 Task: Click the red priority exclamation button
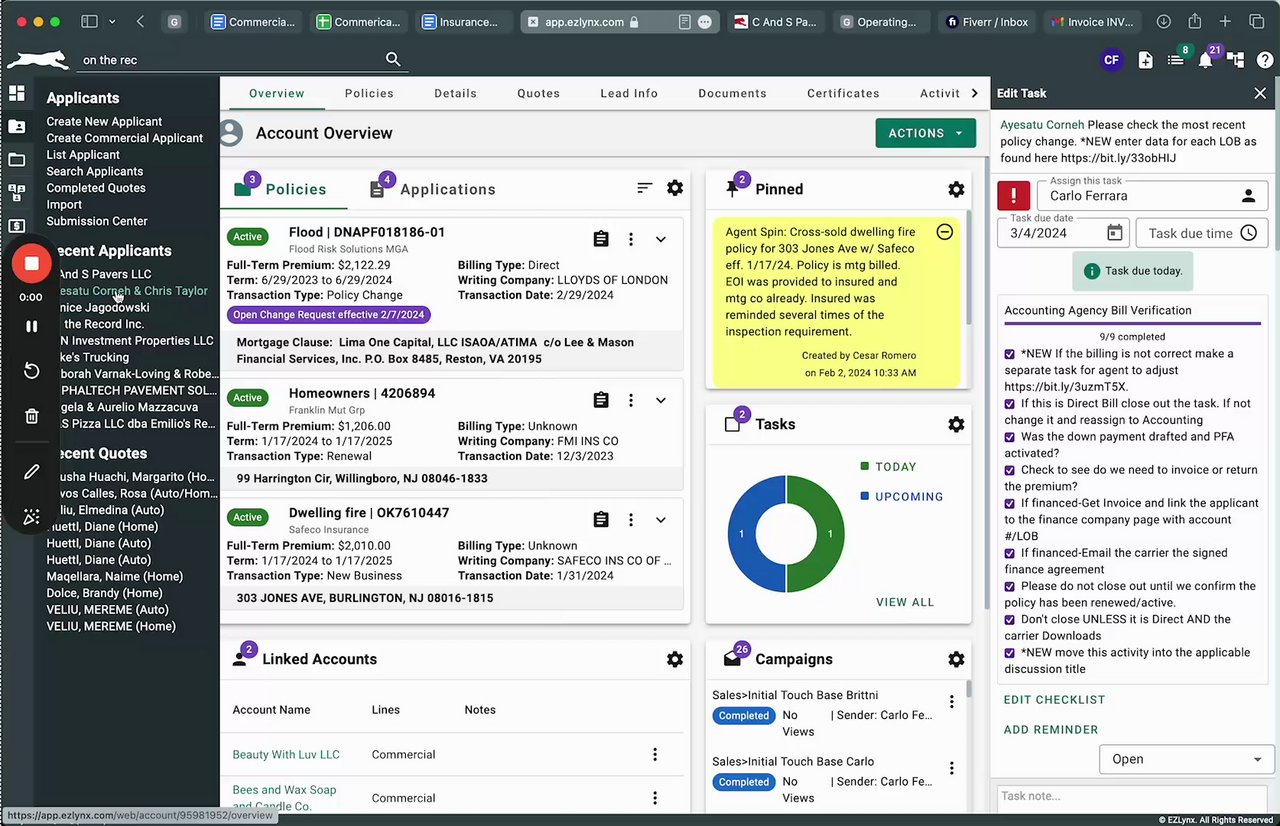pyautogui.click(x=1014, y=196)
